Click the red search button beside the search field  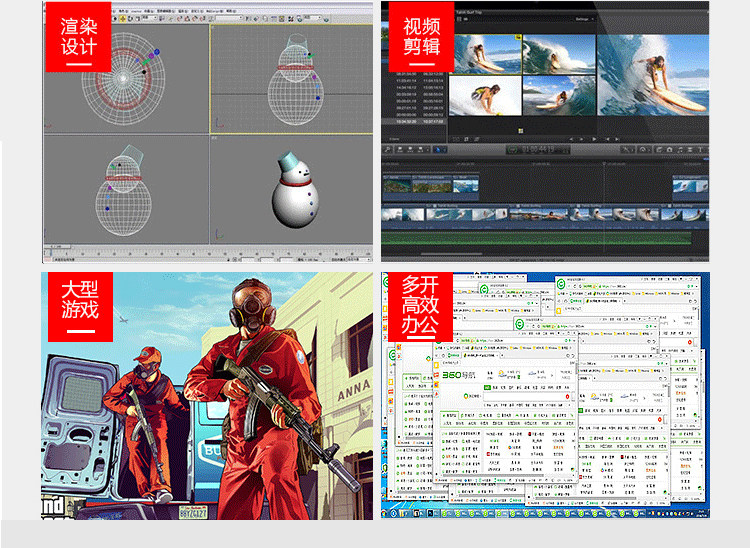click(567, 396)
